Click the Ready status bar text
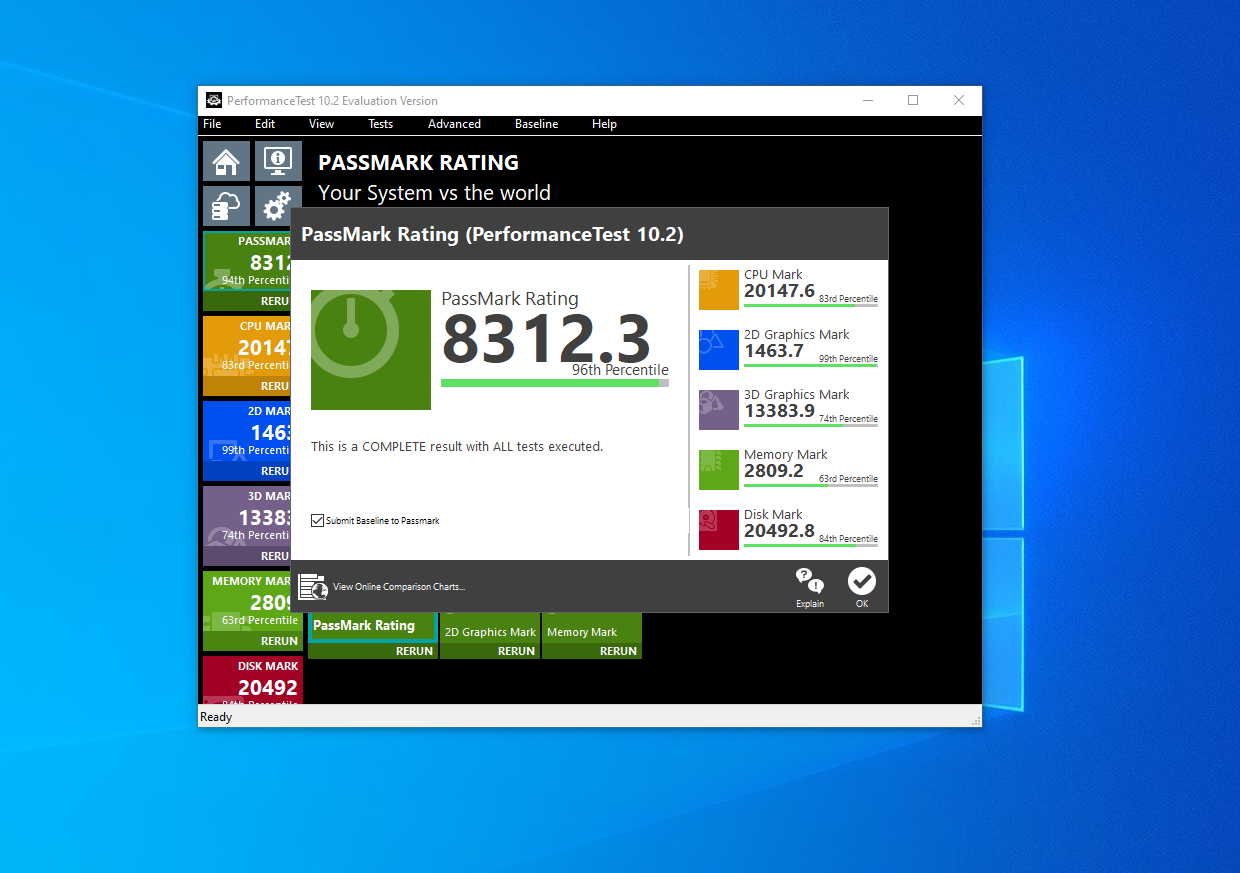The height and width of the screenshot is (873, 1240). [x=216, y=717]
